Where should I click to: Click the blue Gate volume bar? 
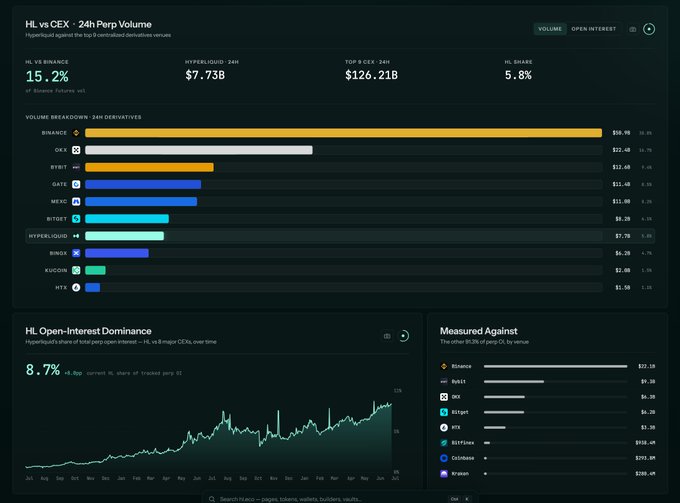(143, 184)
